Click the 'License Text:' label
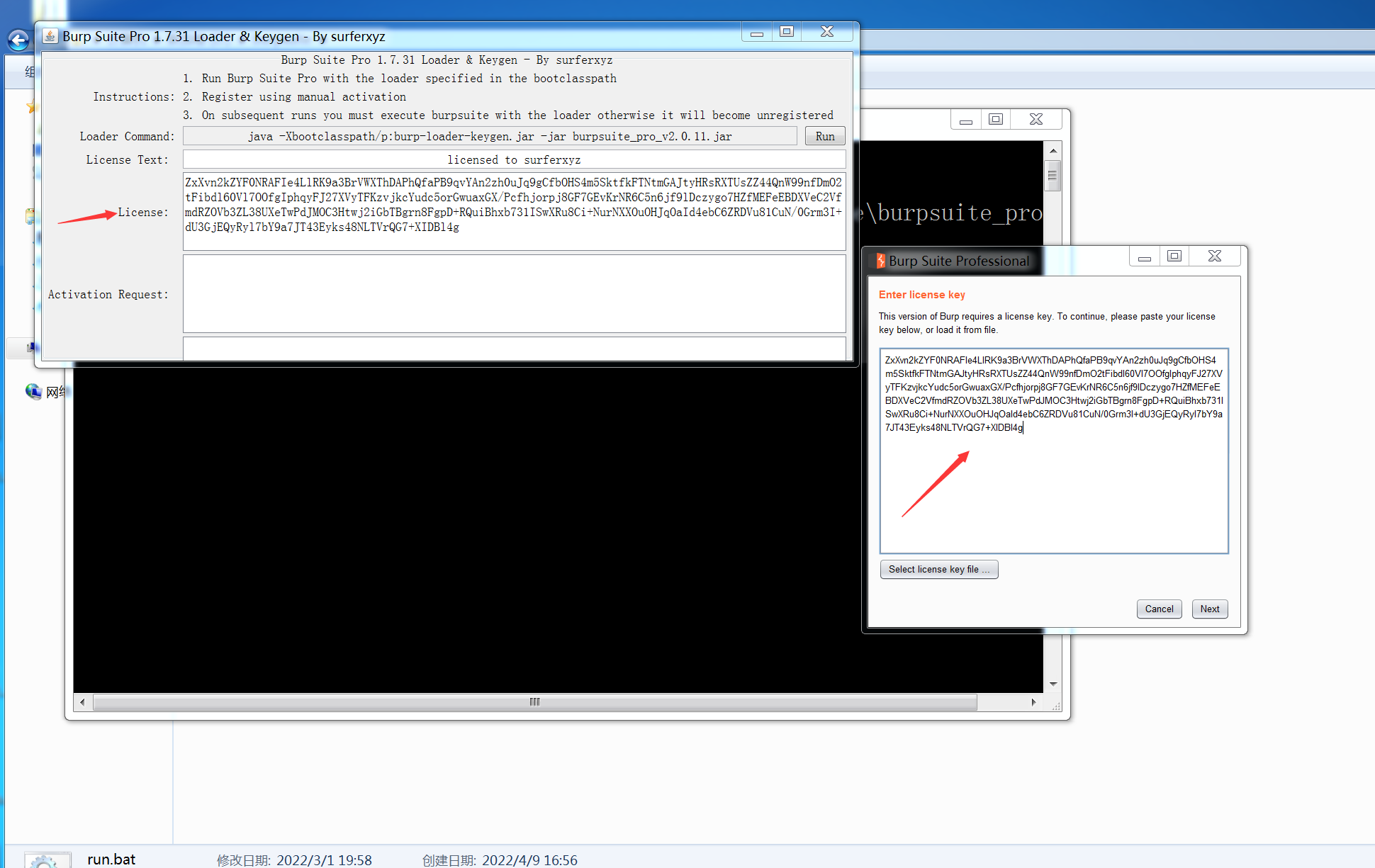The width and height of the screenshot is (1375, 868). coord(128,159)
